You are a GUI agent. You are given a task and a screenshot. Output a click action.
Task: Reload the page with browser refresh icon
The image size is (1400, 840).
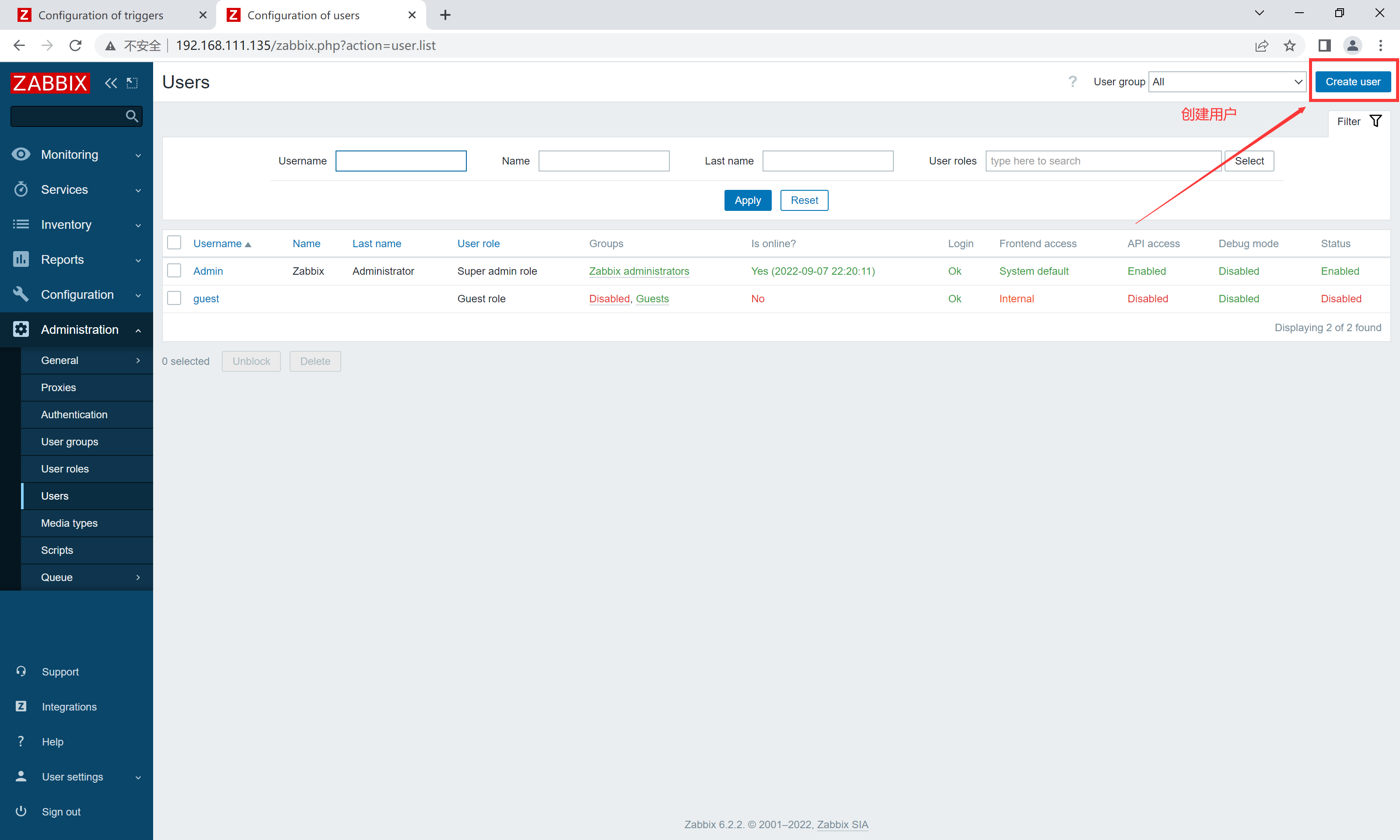(x=75, y=45)
